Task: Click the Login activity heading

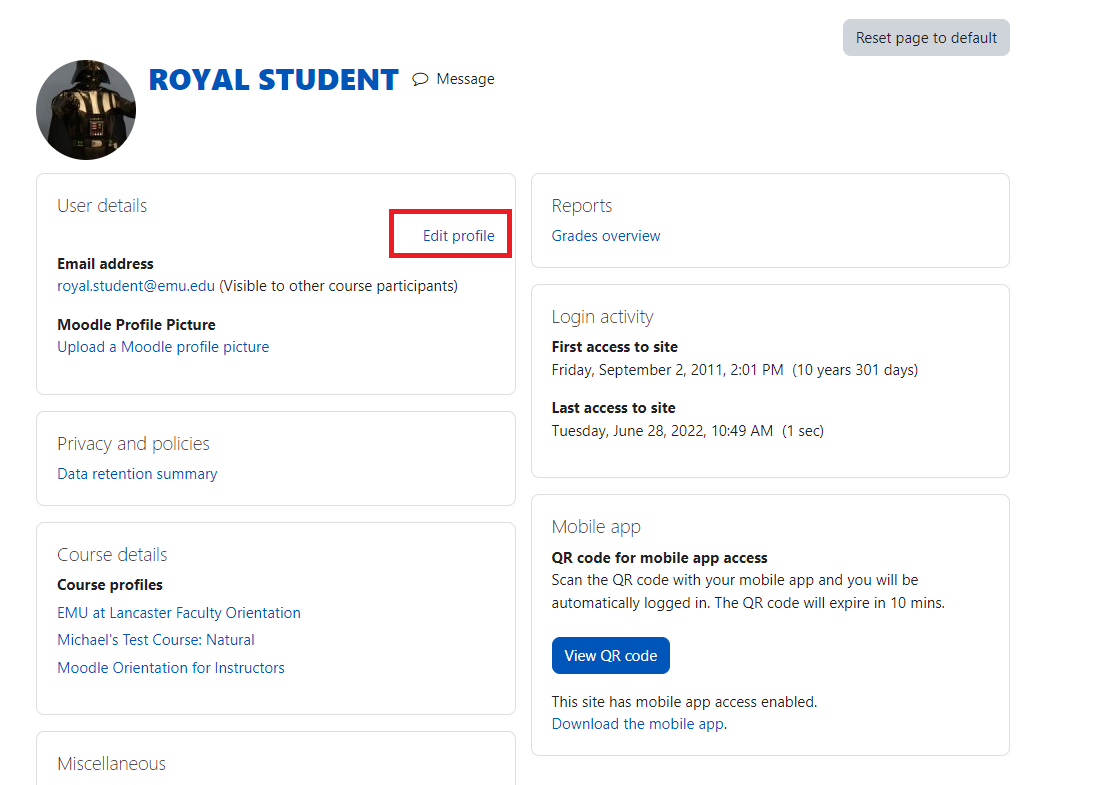Action: (x=602, y=317)
